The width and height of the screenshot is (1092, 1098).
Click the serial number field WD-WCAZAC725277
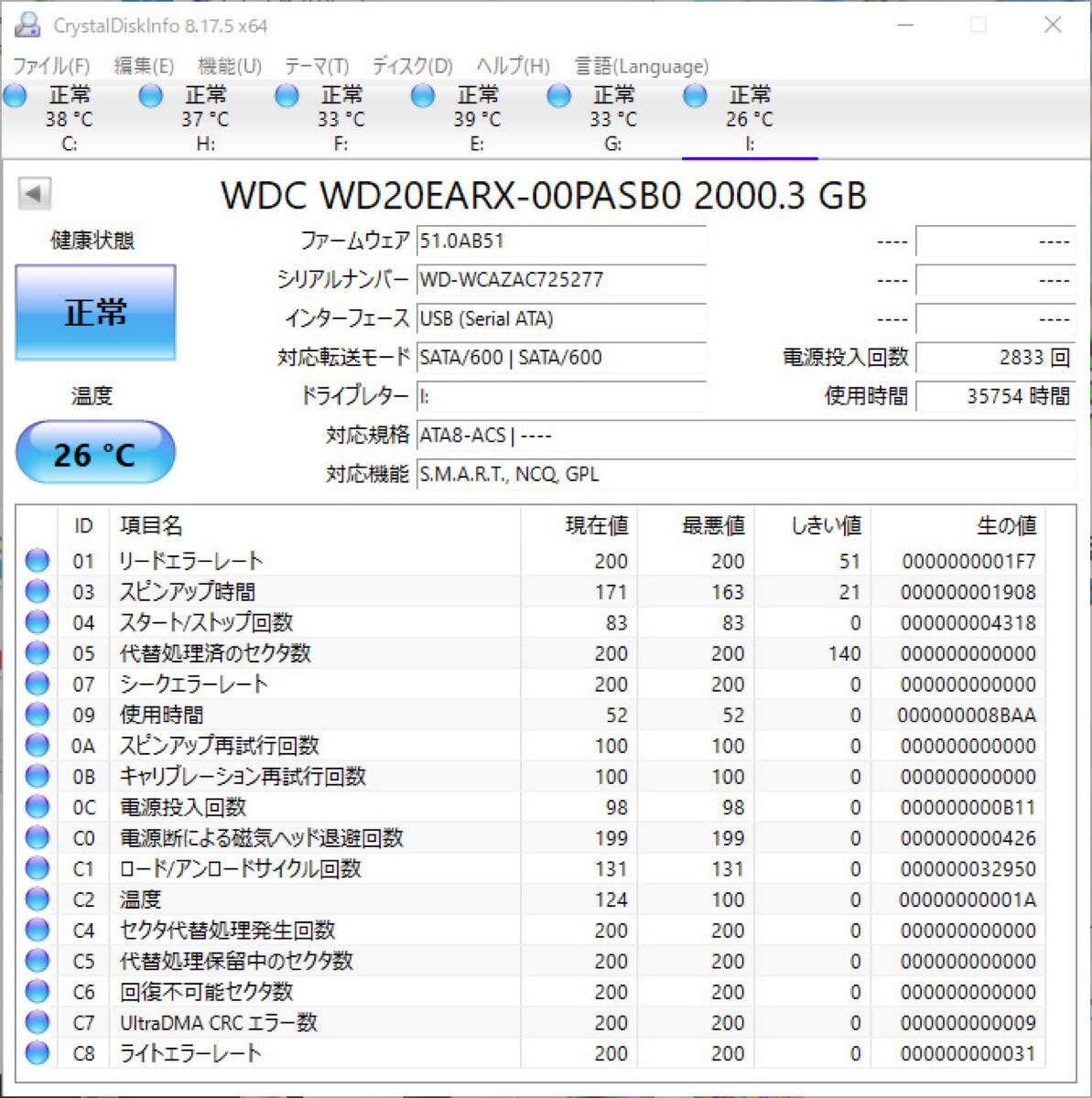(x=561, y=280)
